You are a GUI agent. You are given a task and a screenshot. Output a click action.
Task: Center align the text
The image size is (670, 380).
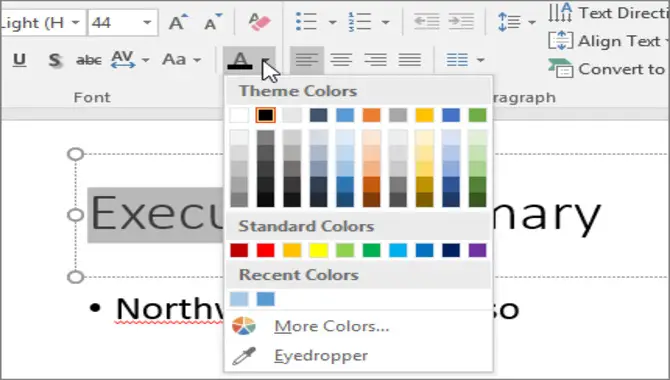341,59
